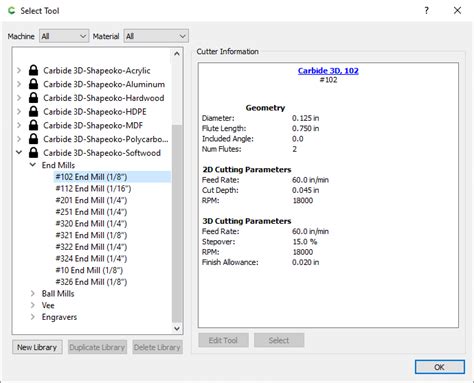The height and width of the screenshot is (383, 474).
Task: Select the End Mills category label
Action: tap(58, 165)
